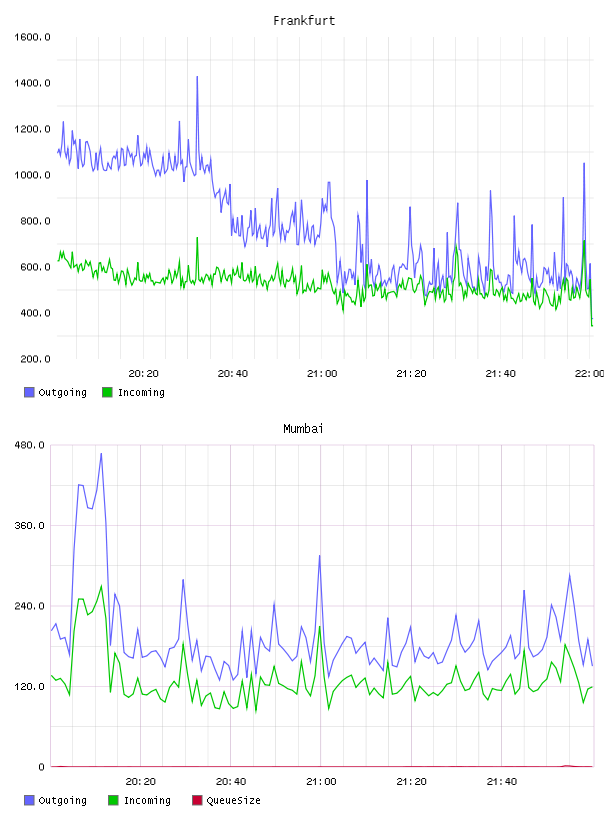Click the 22:00 time label in Frankfurt chart

pyautogui.click(x=590, y=374)
